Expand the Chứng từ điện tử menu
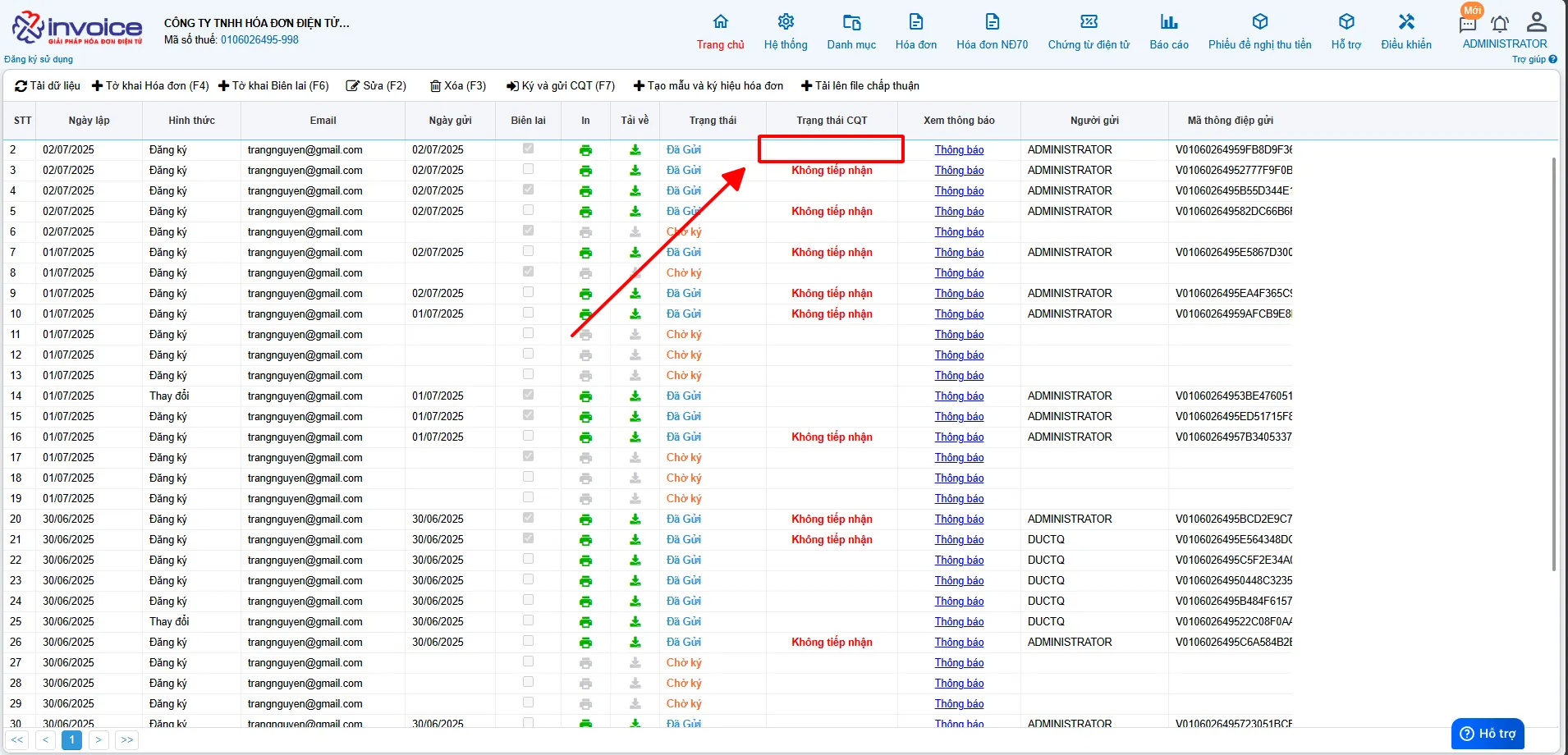Screen dimensions: 1568x755 pyautogui.click(x=1089, y=32)
